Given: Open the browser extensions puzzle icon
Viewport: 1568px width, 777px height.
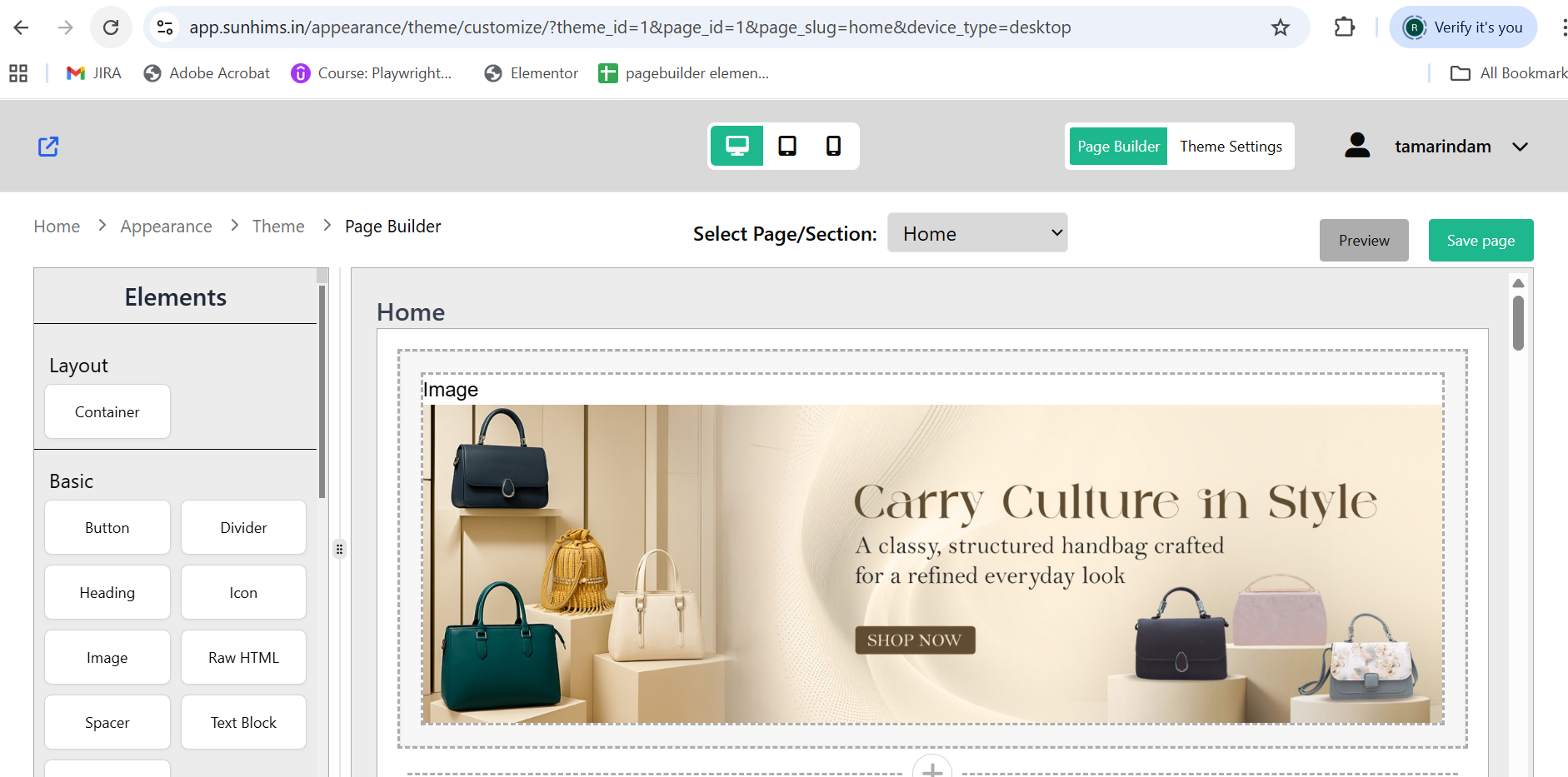Looking at the screenshot, I should point(1344,27).
